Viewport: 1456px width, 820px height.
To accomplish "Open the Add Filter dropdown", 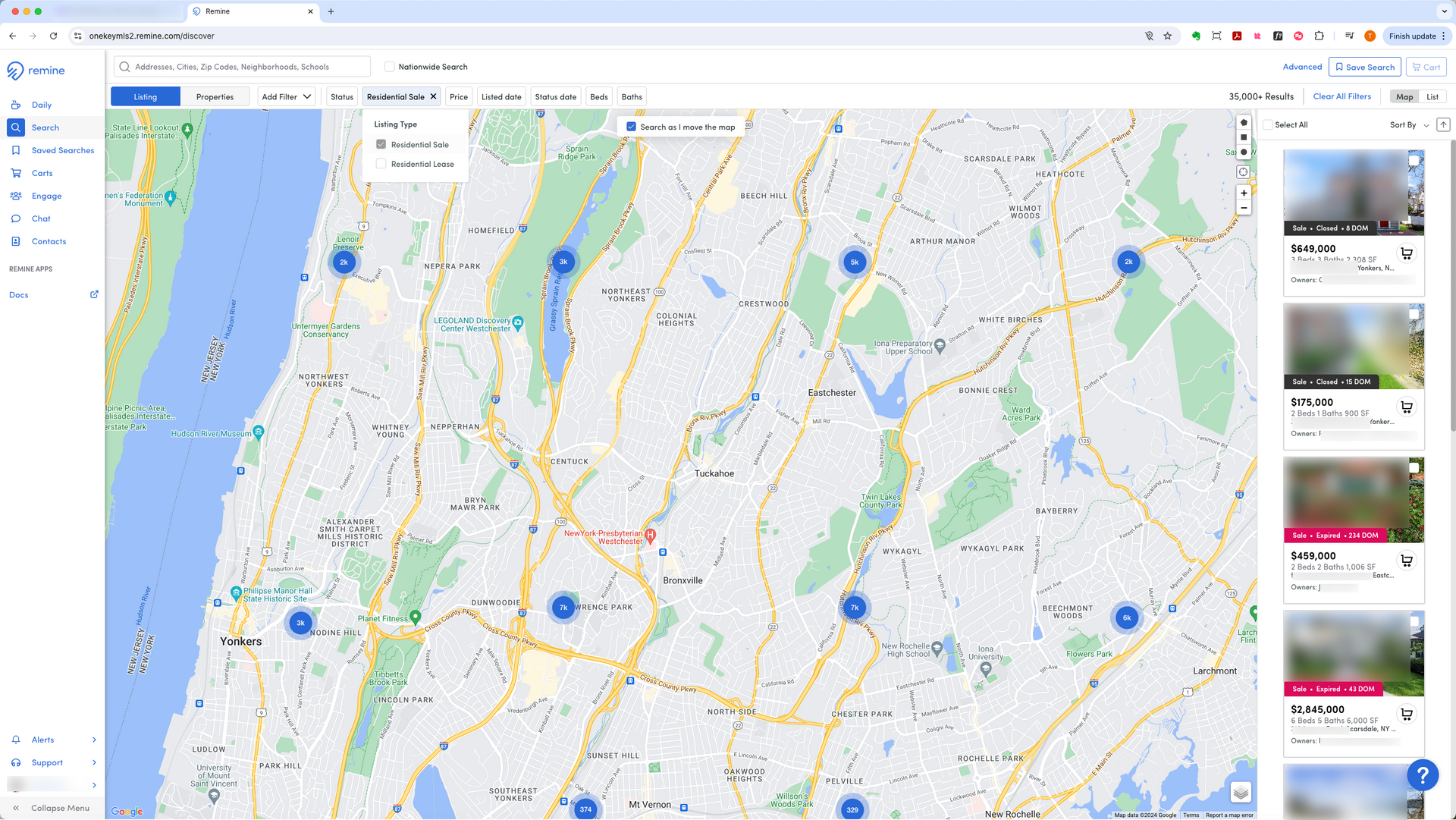I will [286, 97].
